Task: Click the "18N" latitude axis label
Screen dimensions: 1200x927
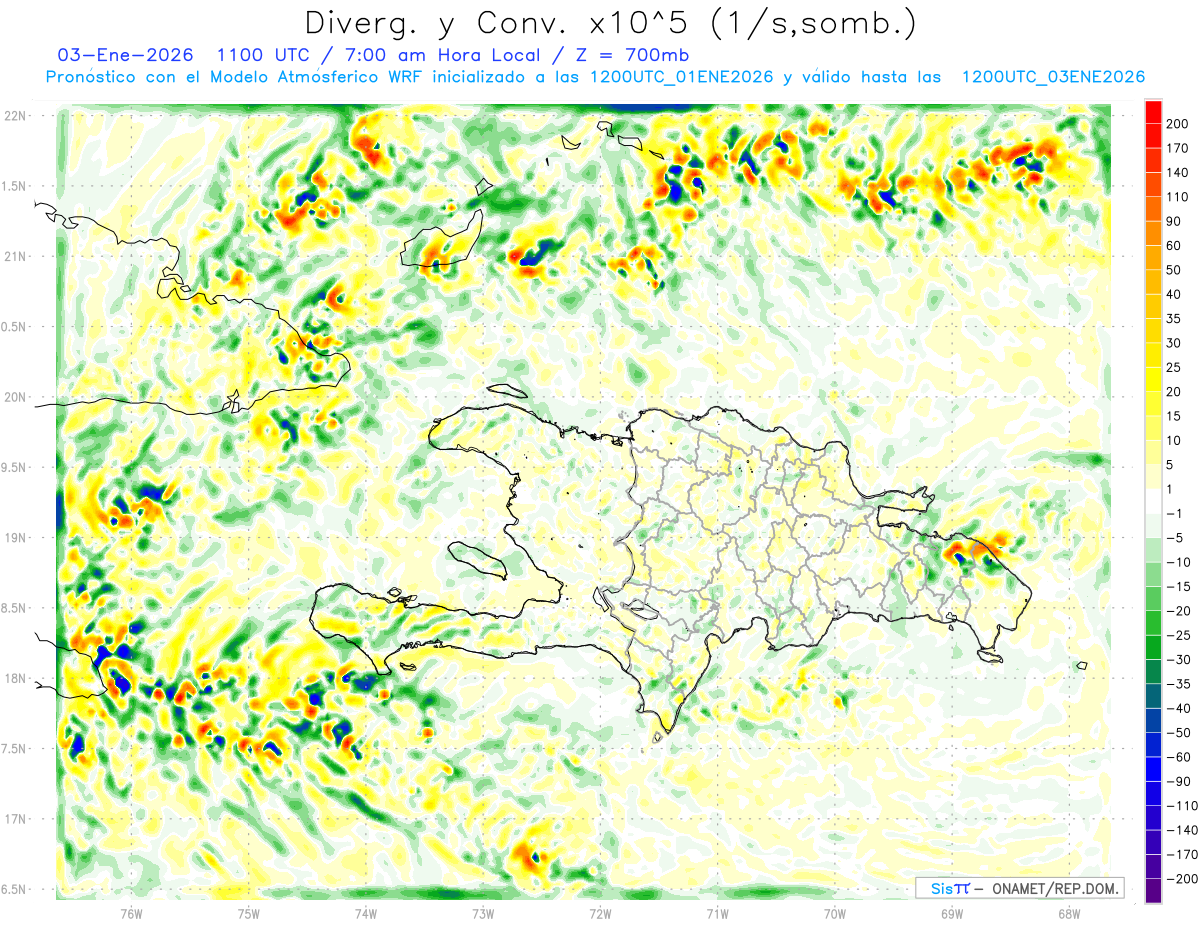Action: tap(16, 678)
